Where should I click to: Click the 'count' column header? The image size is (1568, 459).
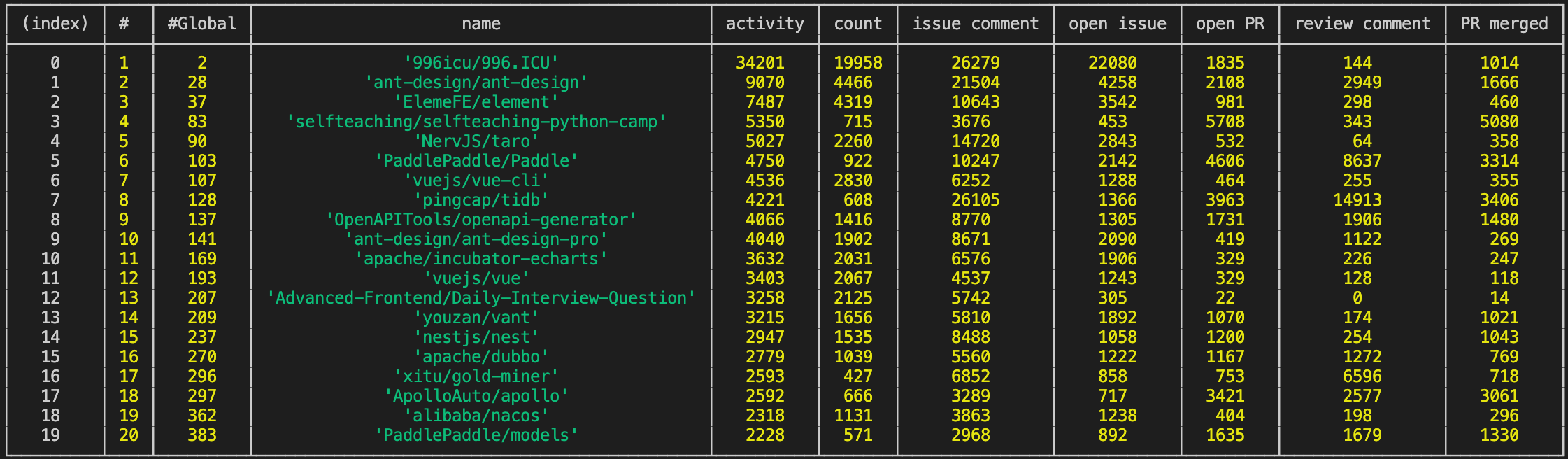click(x=857, y=24)
